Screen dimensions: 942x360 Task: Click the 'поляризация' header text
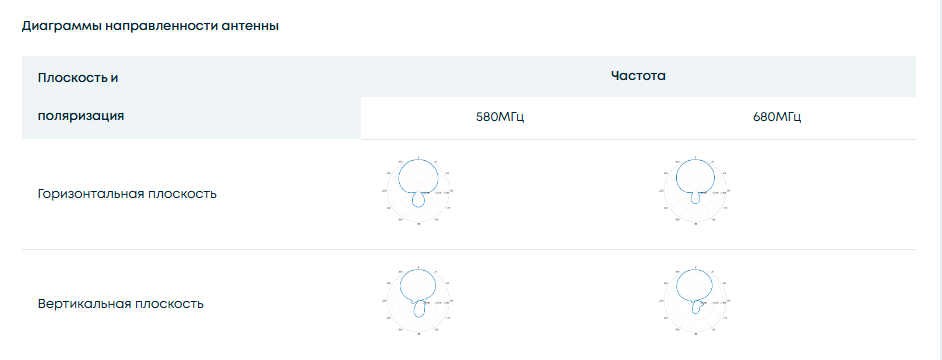(81, 116)
